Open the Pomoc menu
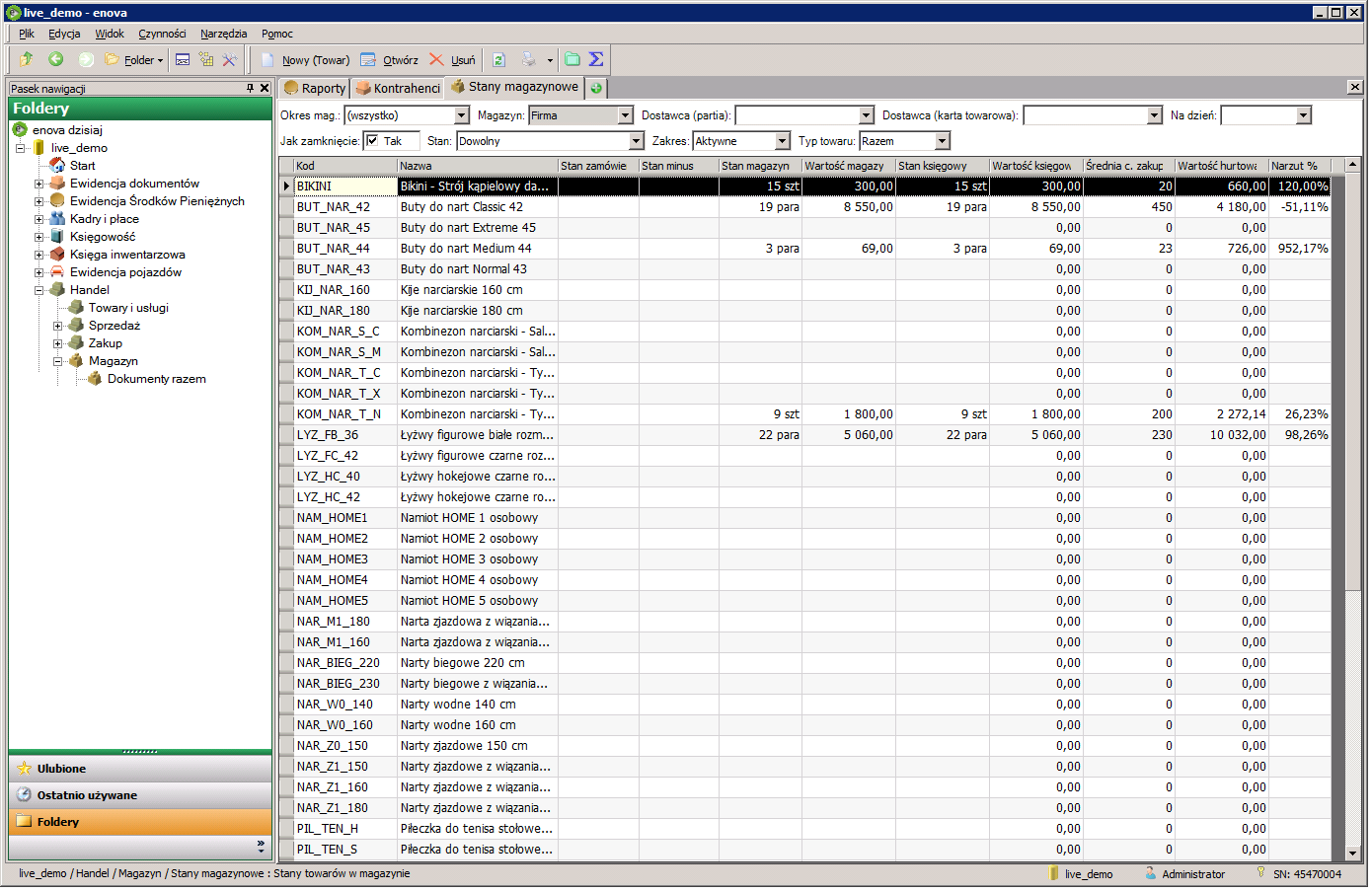Image resolution: width=1372 pixels, height=892 pixels. (277, 34)
